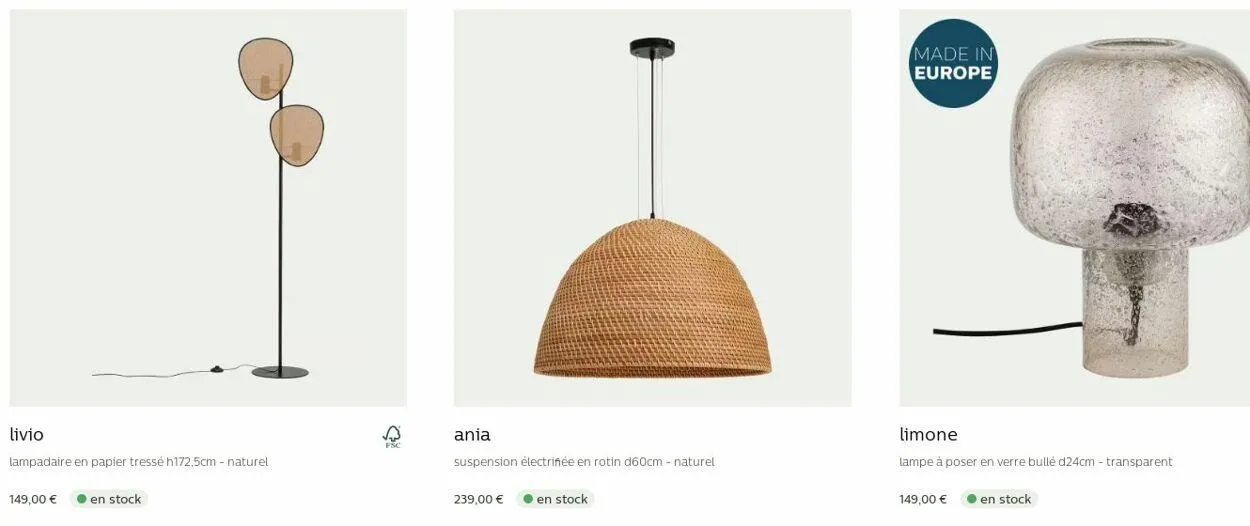Open the ania rattan pendant product image
Image resolution: width=1250 pixels, height=526 pixels.
pos(652,208)
